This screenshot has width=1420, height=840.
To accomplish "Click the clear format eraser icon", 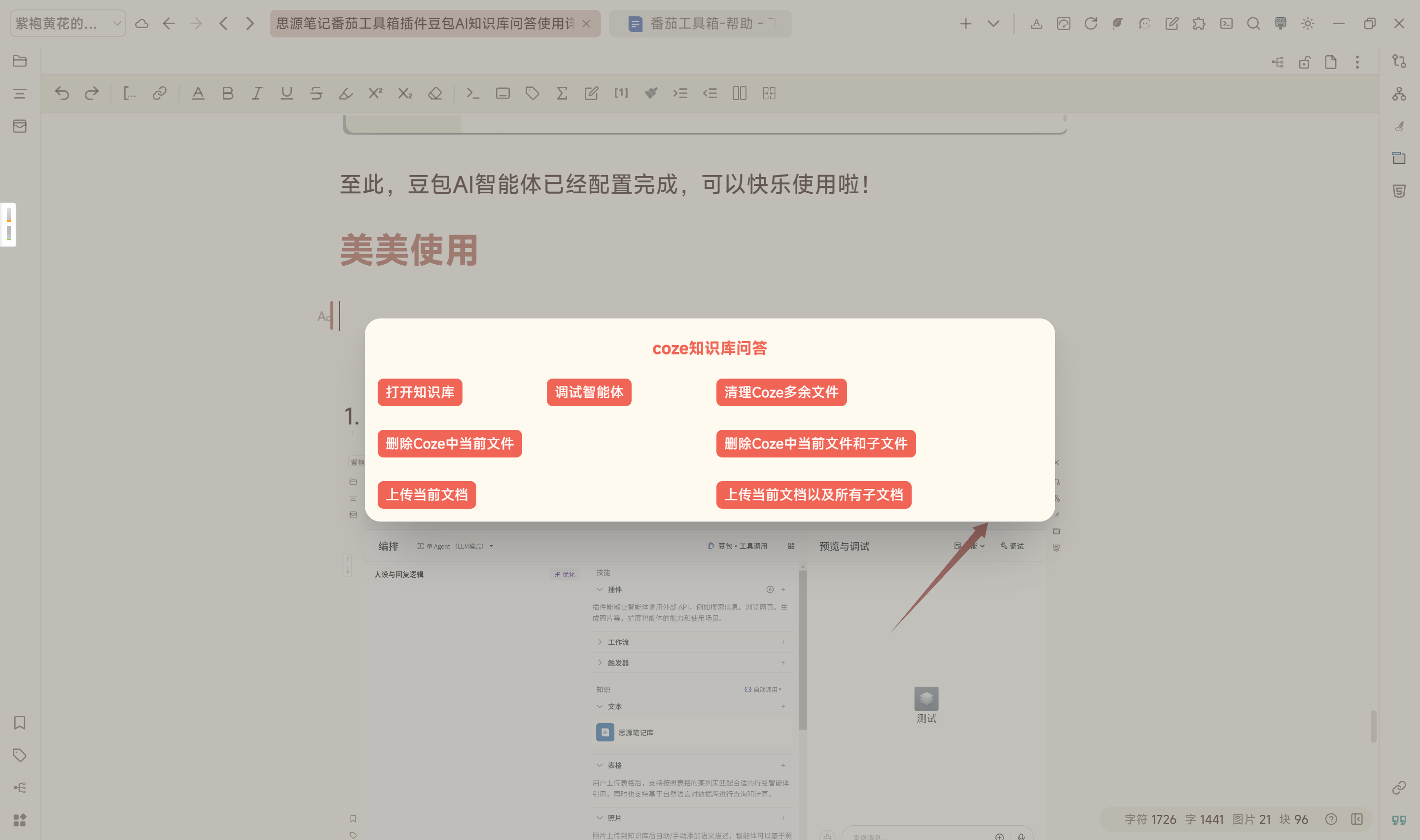I will coord(435,93).
